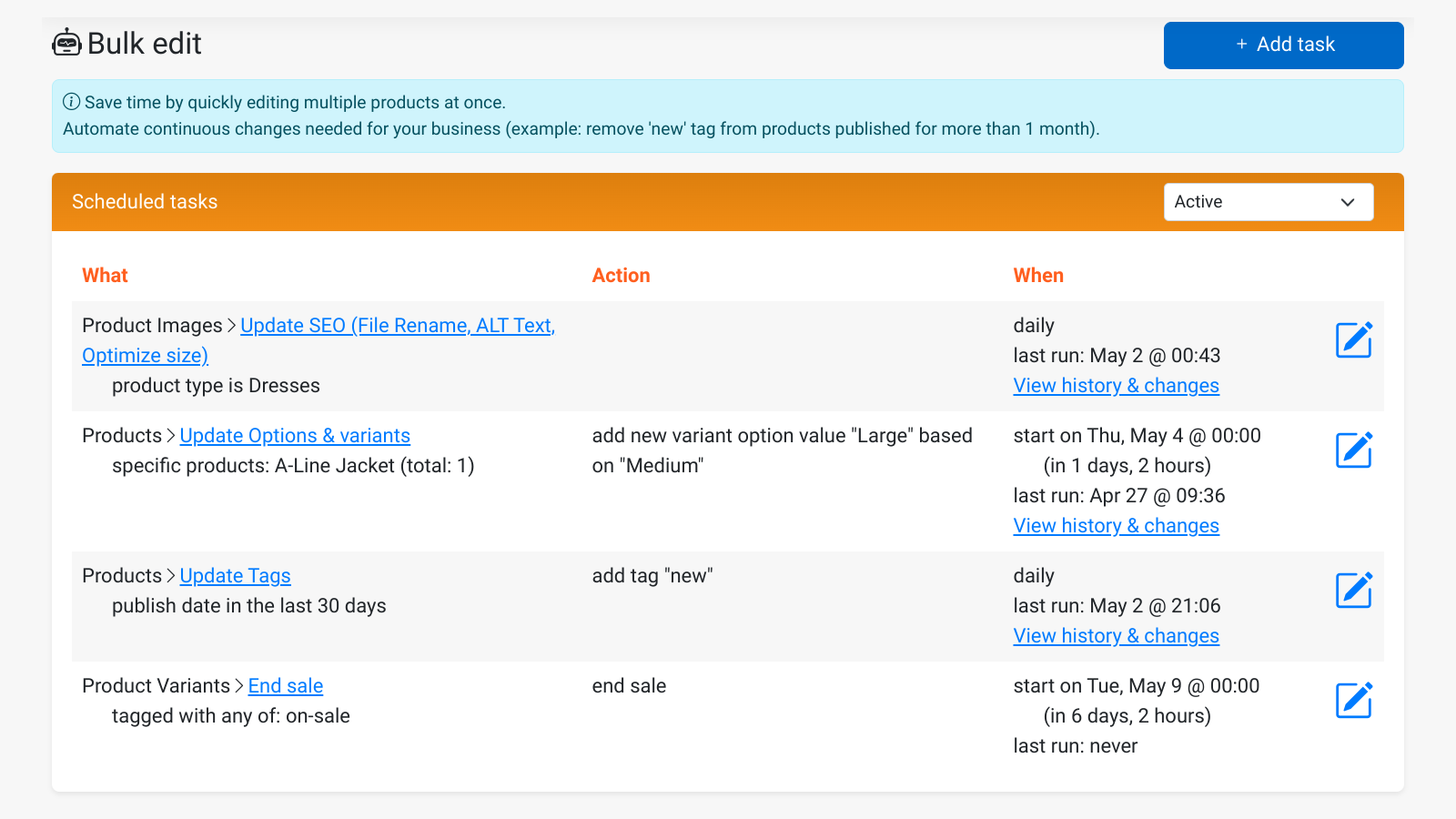Open the Active status filter dropdown
This screenshot has width=1456, height=819.
tap(1268, 202)
